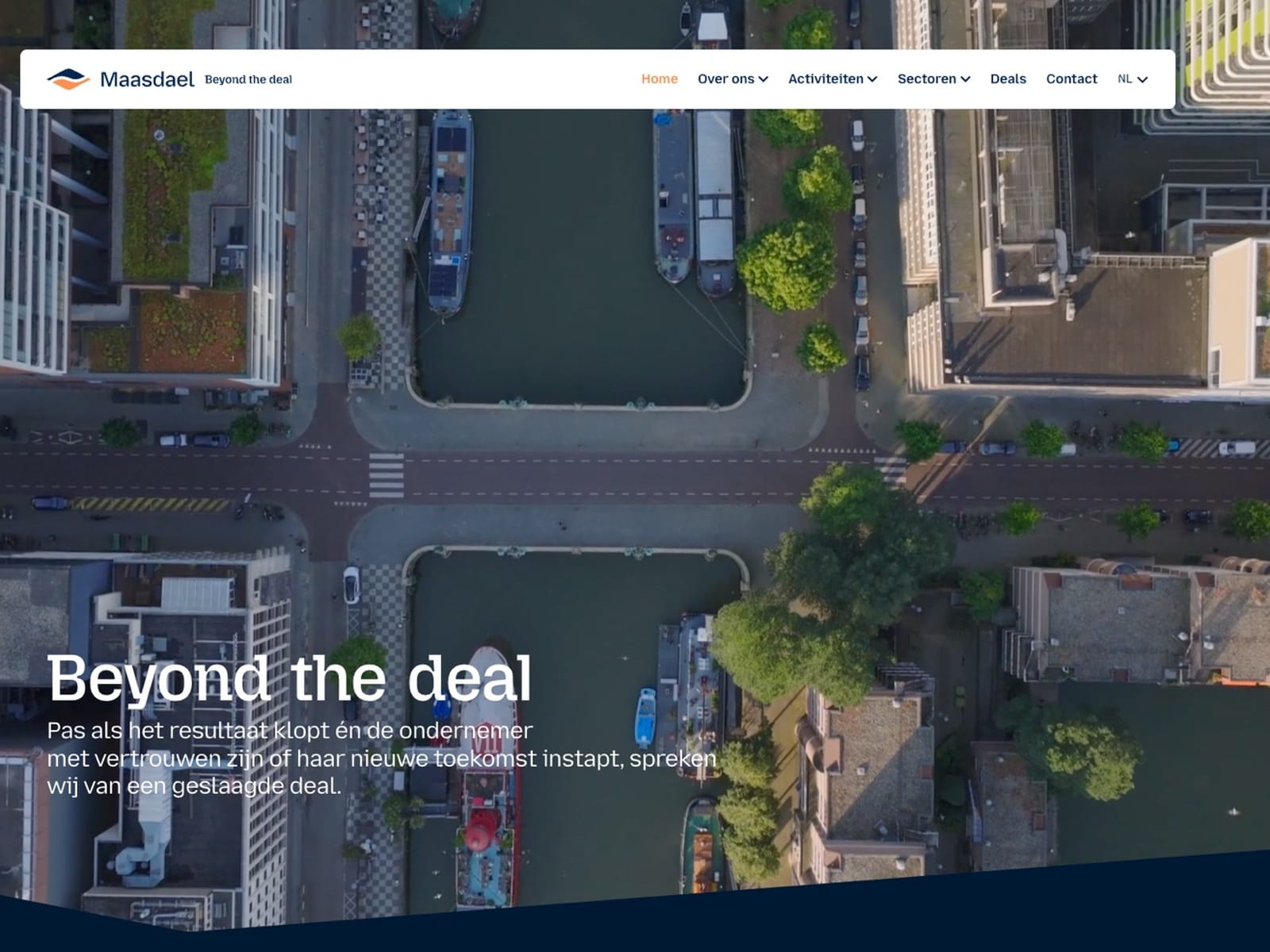1270x952 pixels.
Task: Open the Over ons menu
Action: click(725, 79)
